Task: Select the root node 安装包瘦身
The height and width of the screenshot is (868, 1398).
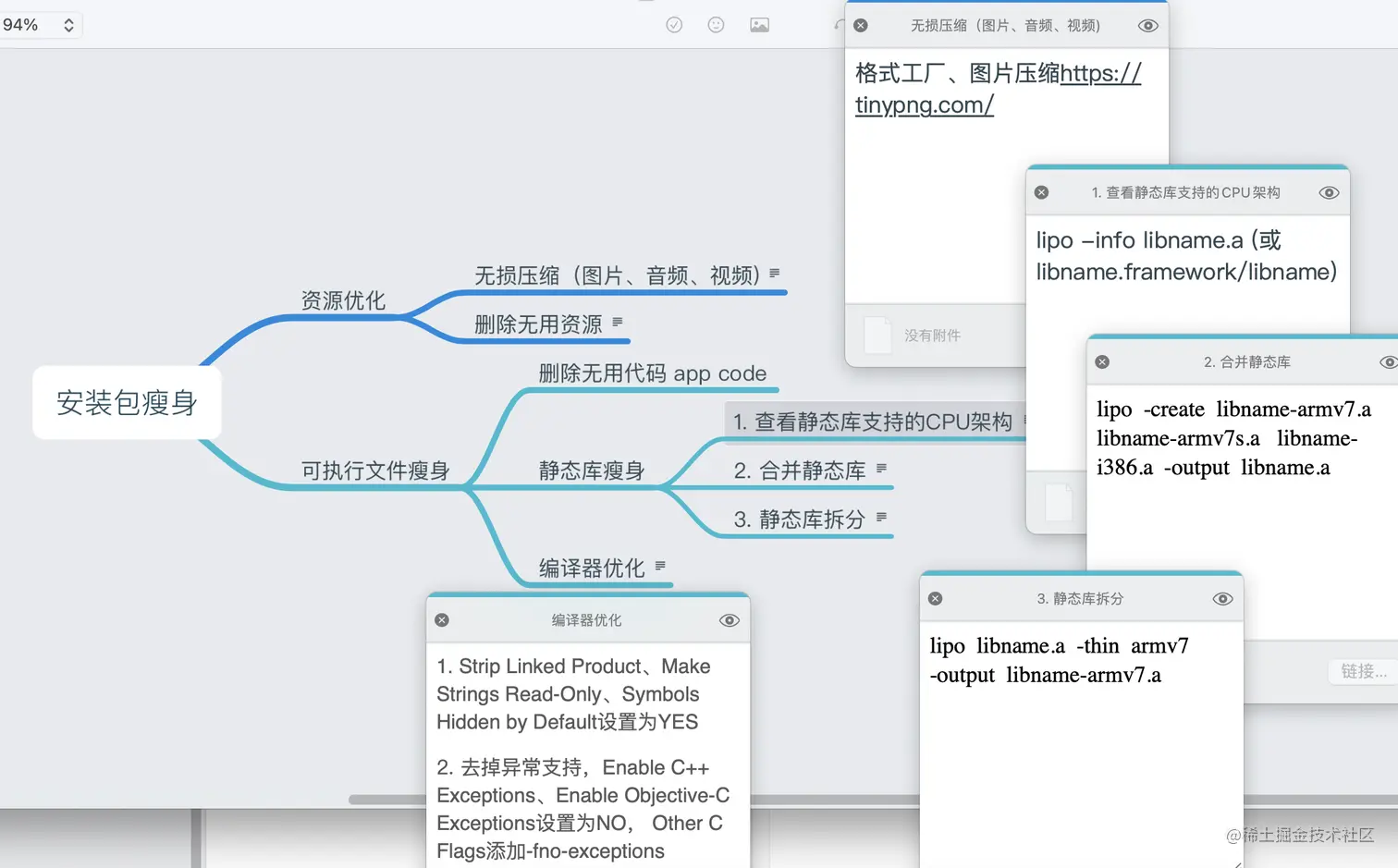Action: 127,402
